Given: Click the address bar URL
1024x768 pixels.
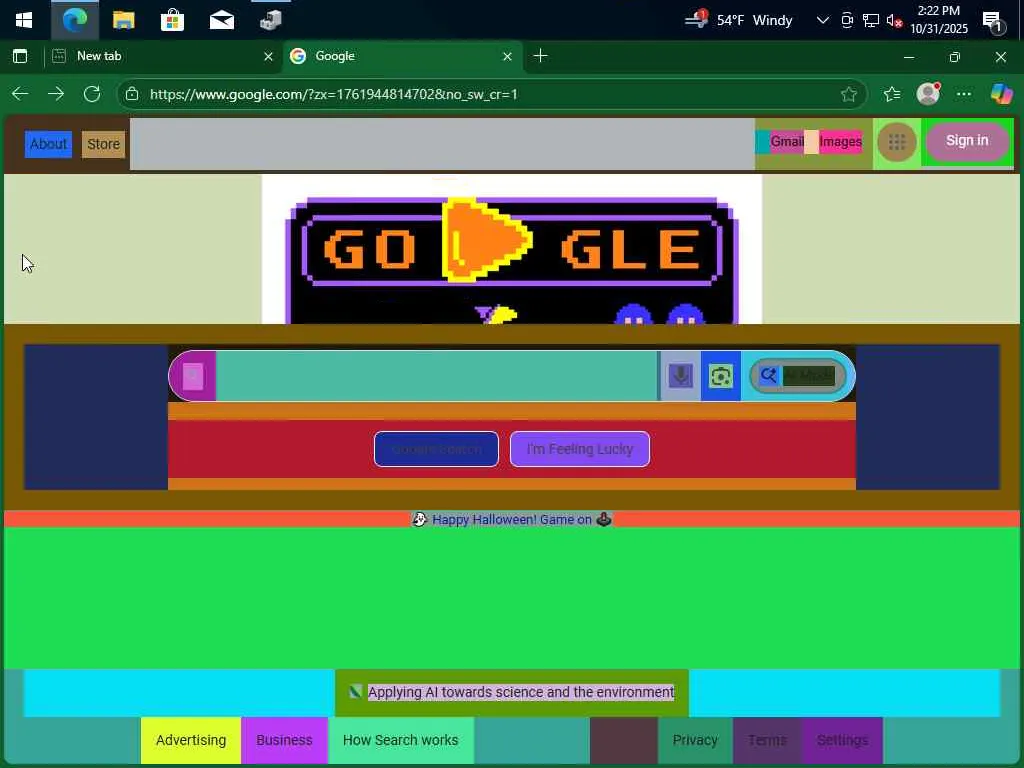Looking at the screenshot, I should click(334, 94).
